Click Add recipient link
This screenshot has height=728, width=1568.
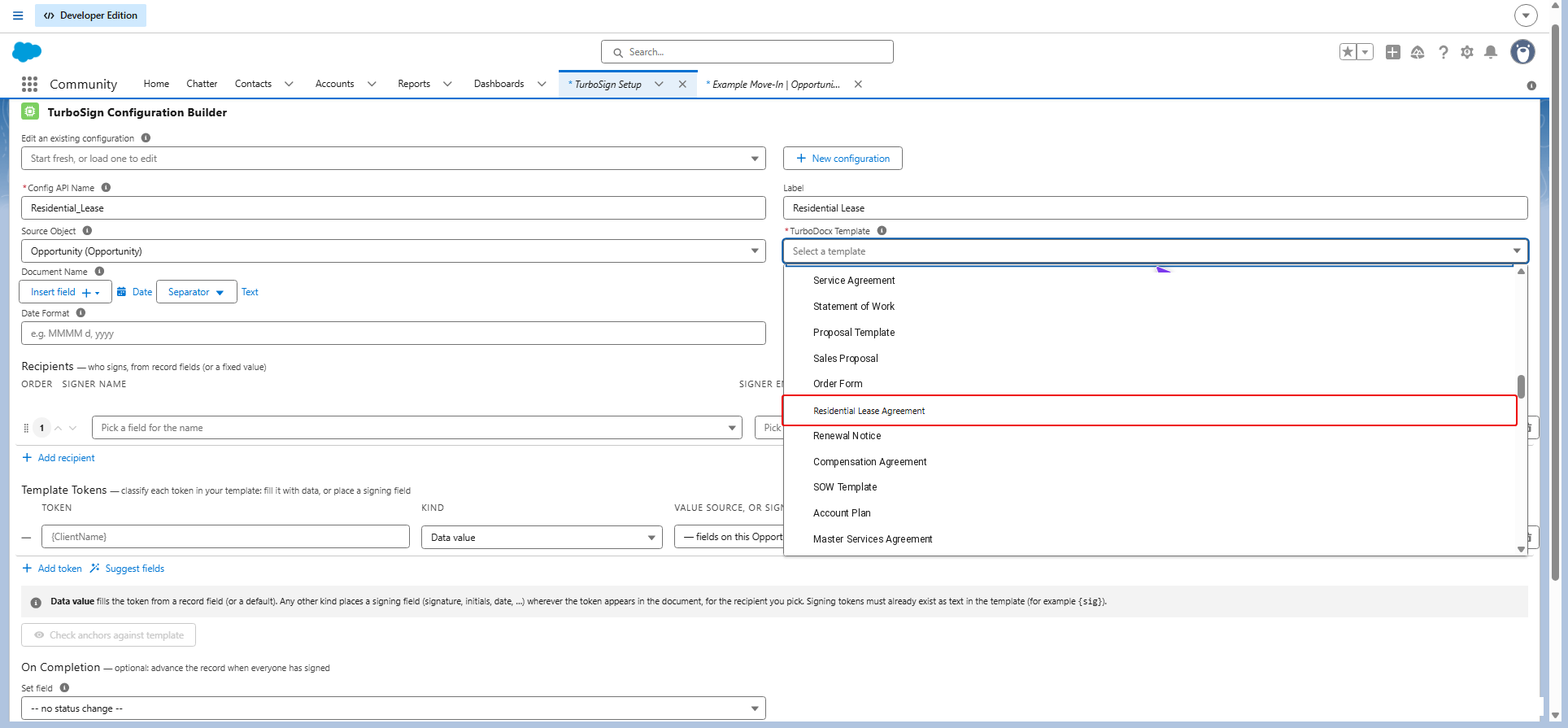pos(59,458)
